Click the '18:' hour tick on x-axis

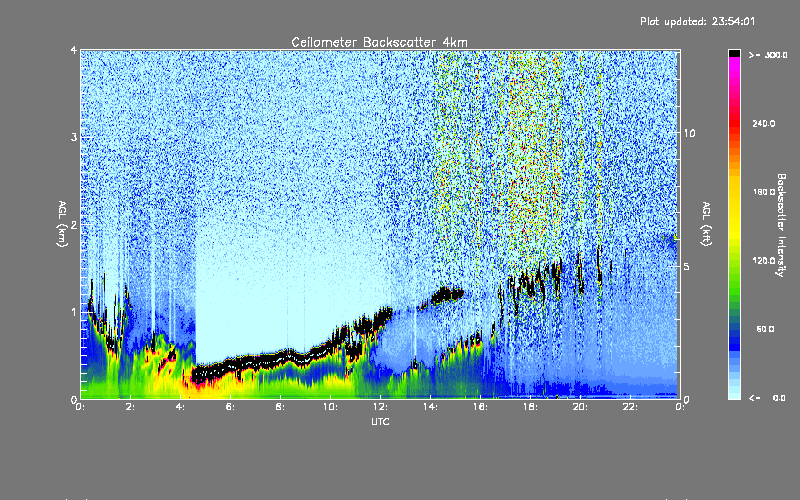coord(530,407)
